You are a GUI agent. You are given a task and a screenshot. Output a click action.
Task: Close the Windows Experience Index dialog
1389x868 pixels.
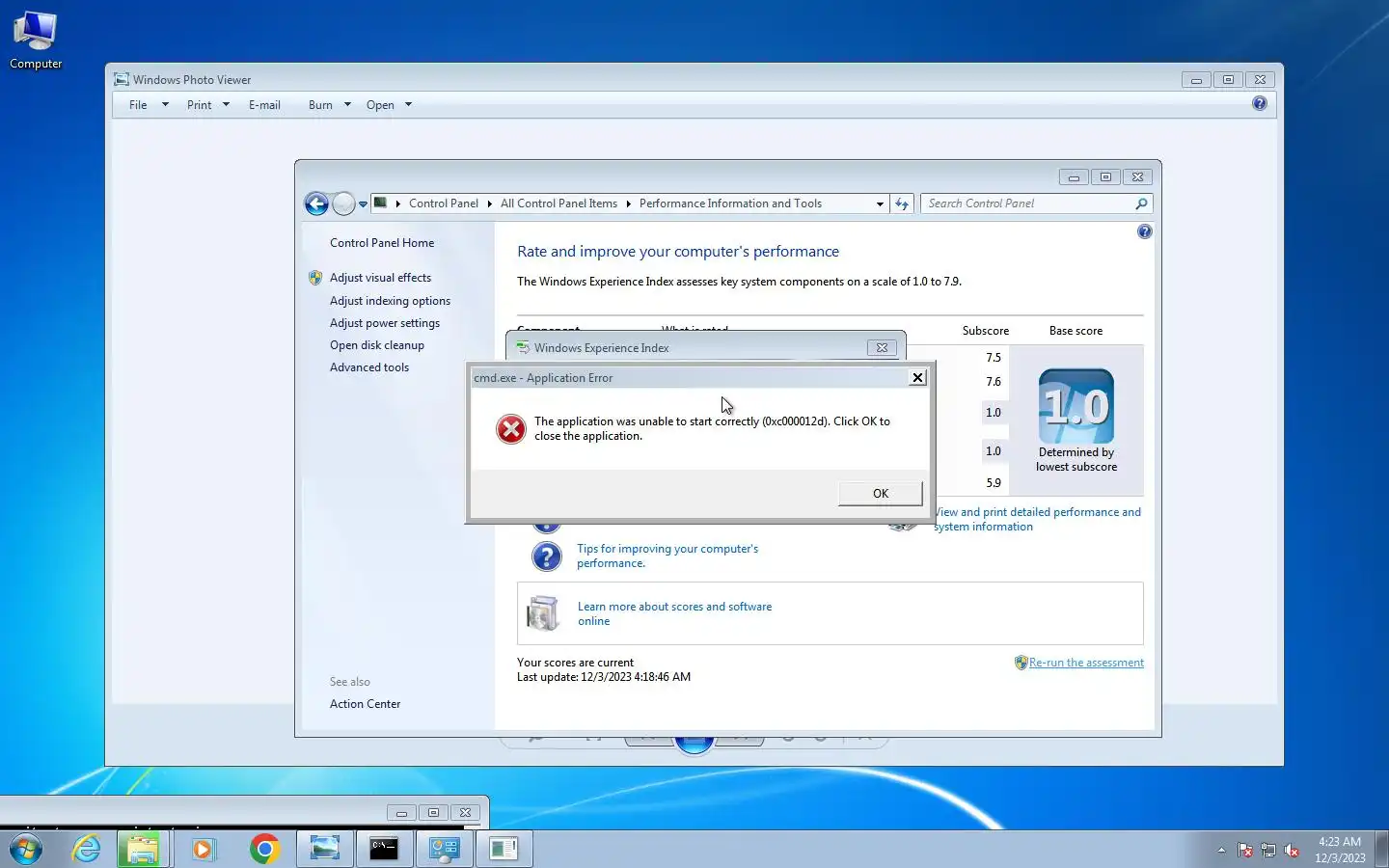click(882, 347)
